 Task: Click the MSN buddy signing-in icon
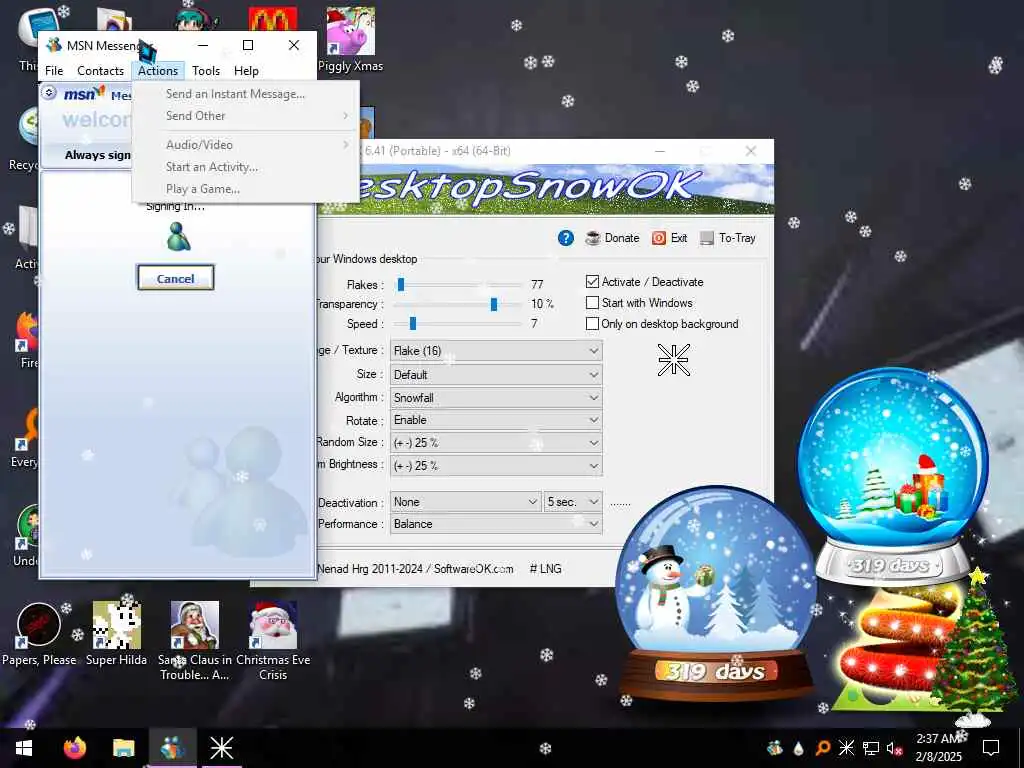pos(178,236)
